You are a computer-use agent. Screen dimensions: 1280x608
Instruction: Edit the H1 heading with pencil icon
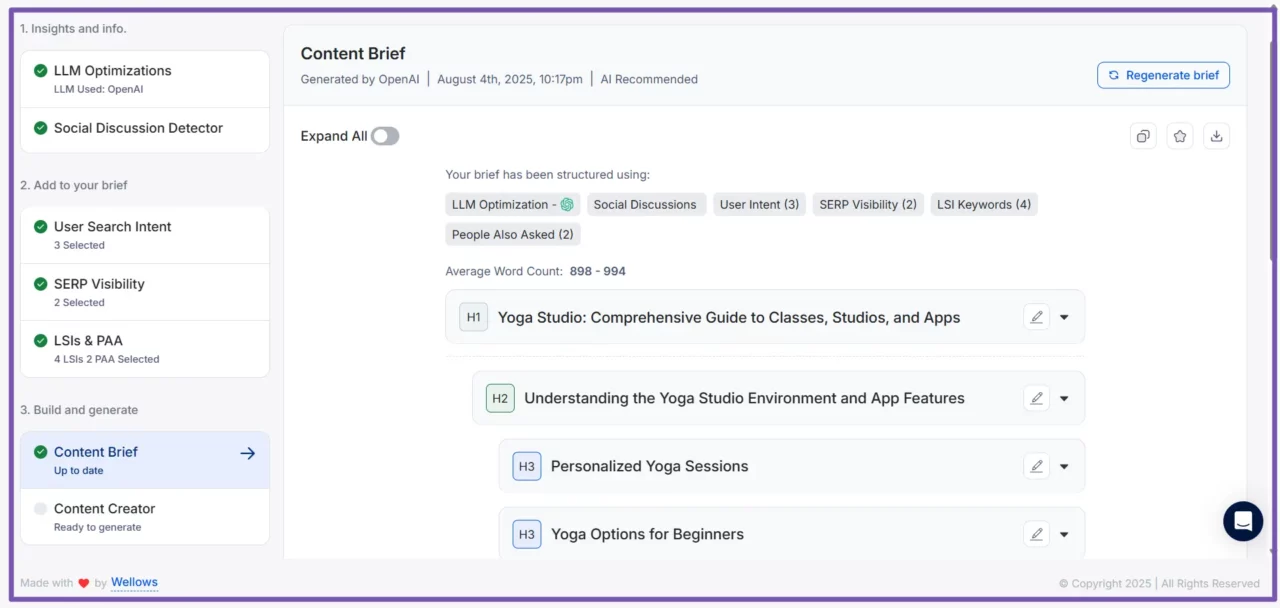(x=1036, y=317)
